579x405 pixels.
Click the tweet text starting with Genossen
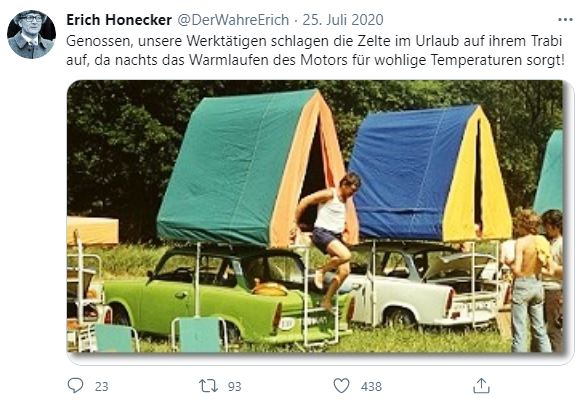(314, 41)
